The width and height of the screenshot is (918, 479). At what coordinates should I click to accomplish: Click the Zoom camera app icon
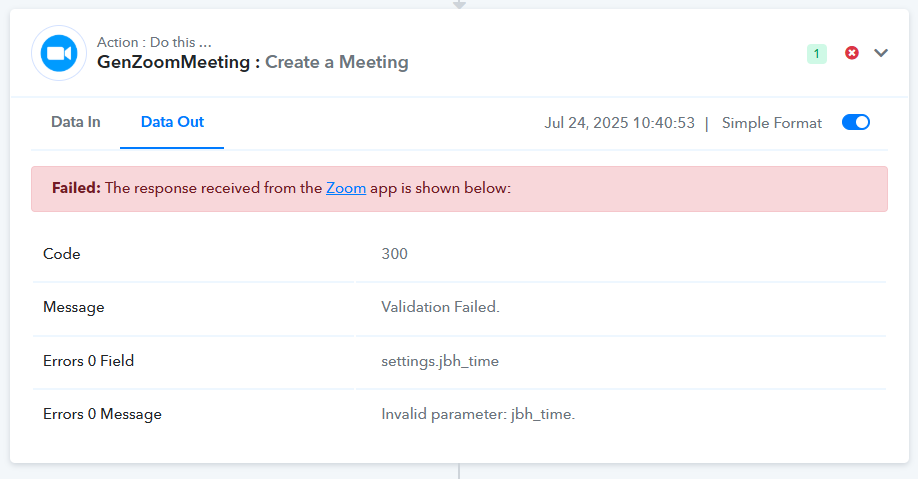[59, 53]
